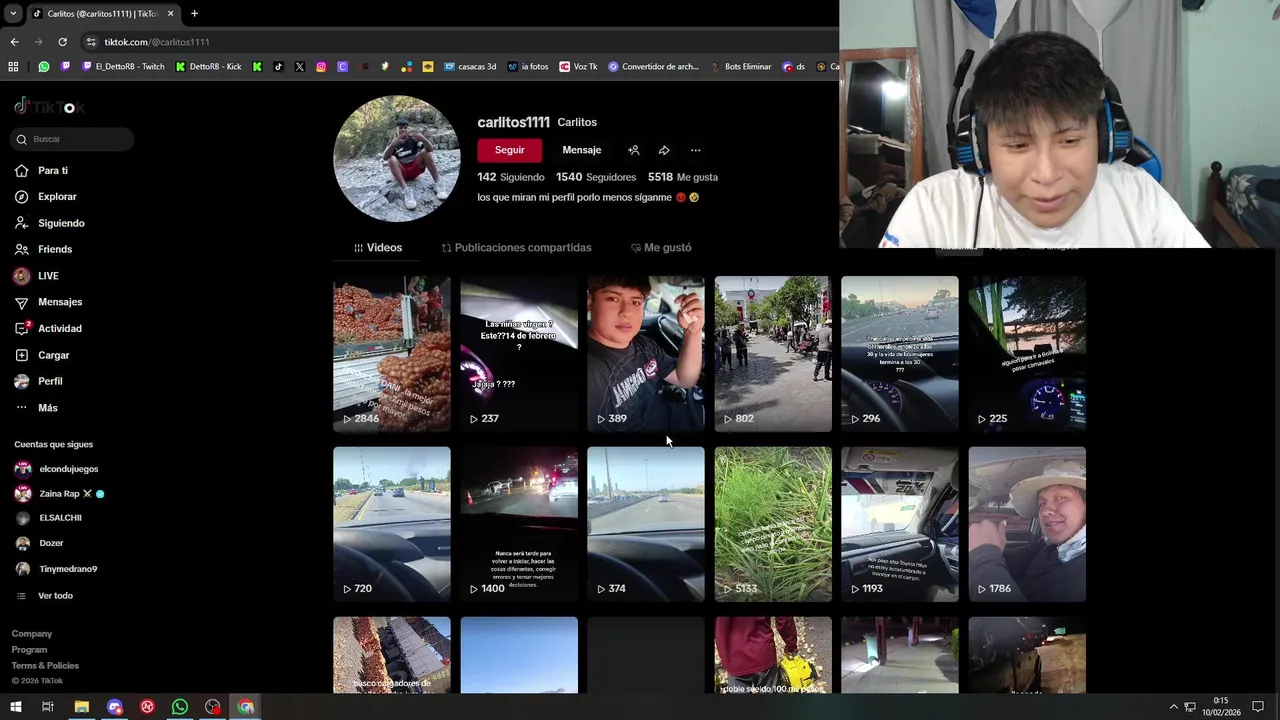Open video with 296 views

point(900,354)
